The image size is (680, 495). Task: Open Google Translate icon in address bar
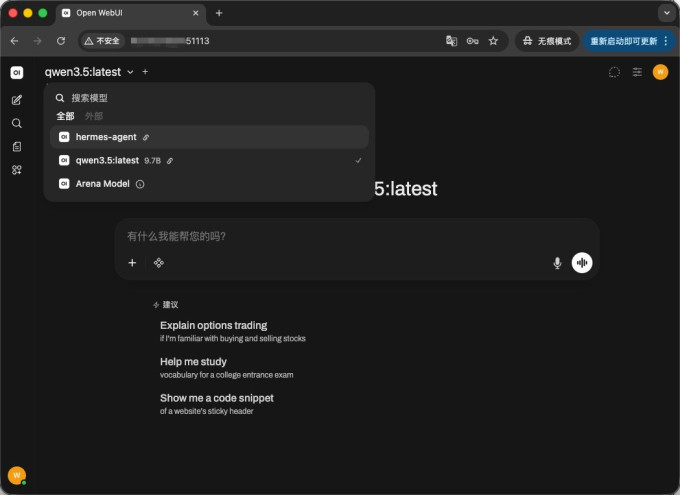451,41
